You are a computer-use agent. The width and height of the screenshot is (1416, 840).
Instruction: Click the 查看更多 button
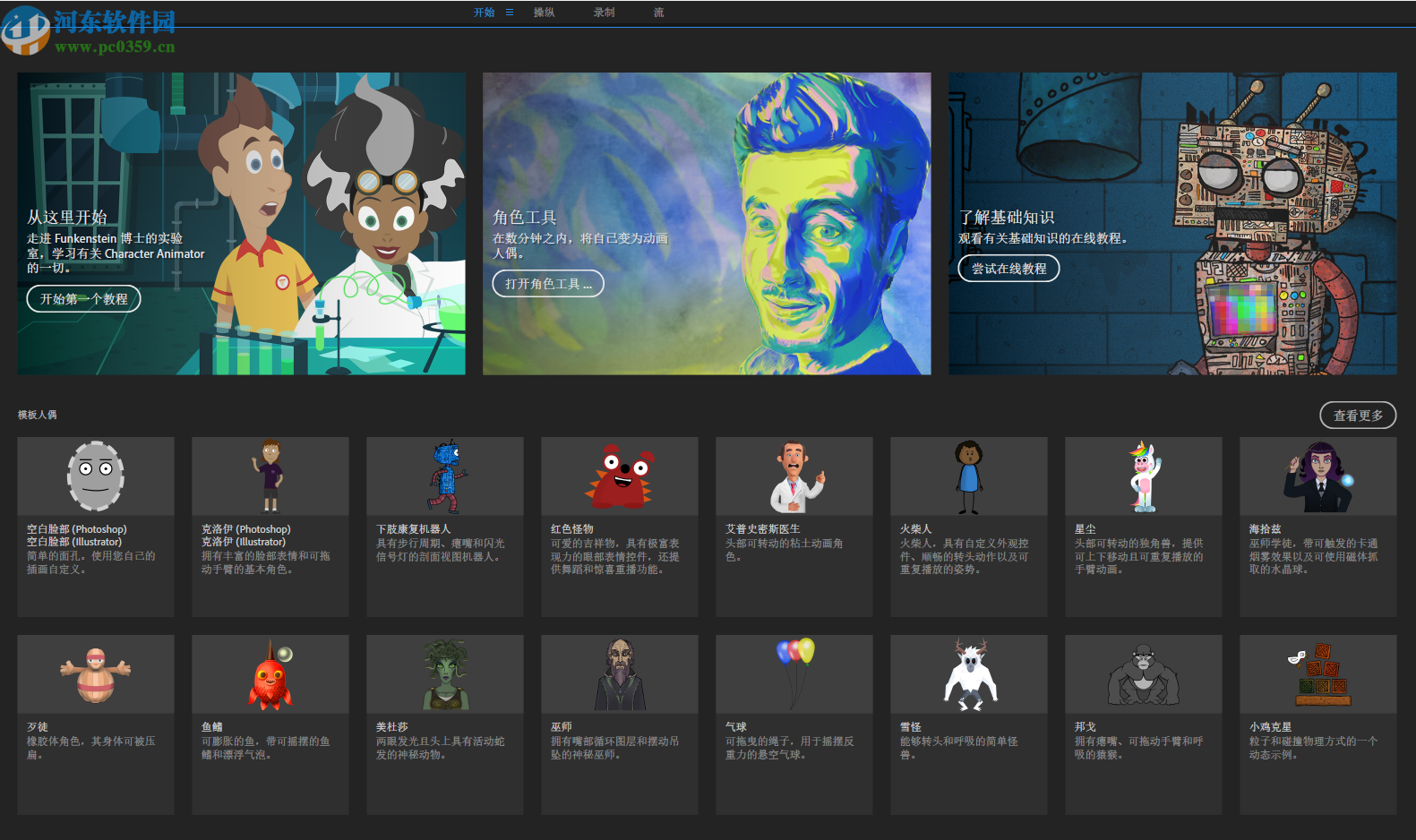coord(1358,416)
